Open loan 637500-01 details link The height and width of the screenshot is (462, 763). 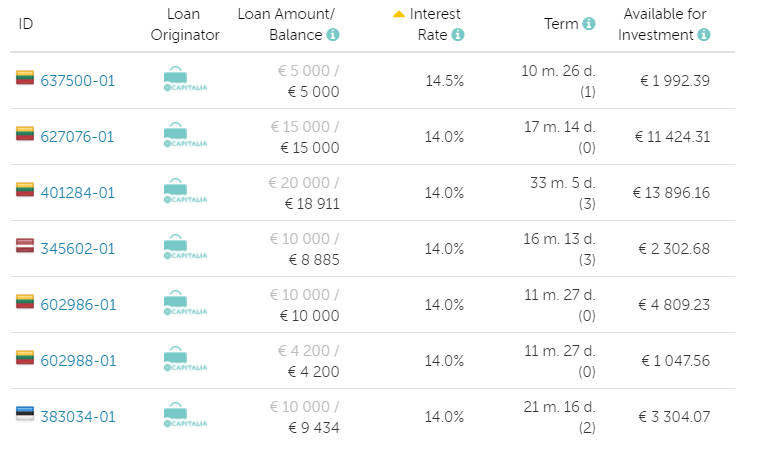coord(78,80)
